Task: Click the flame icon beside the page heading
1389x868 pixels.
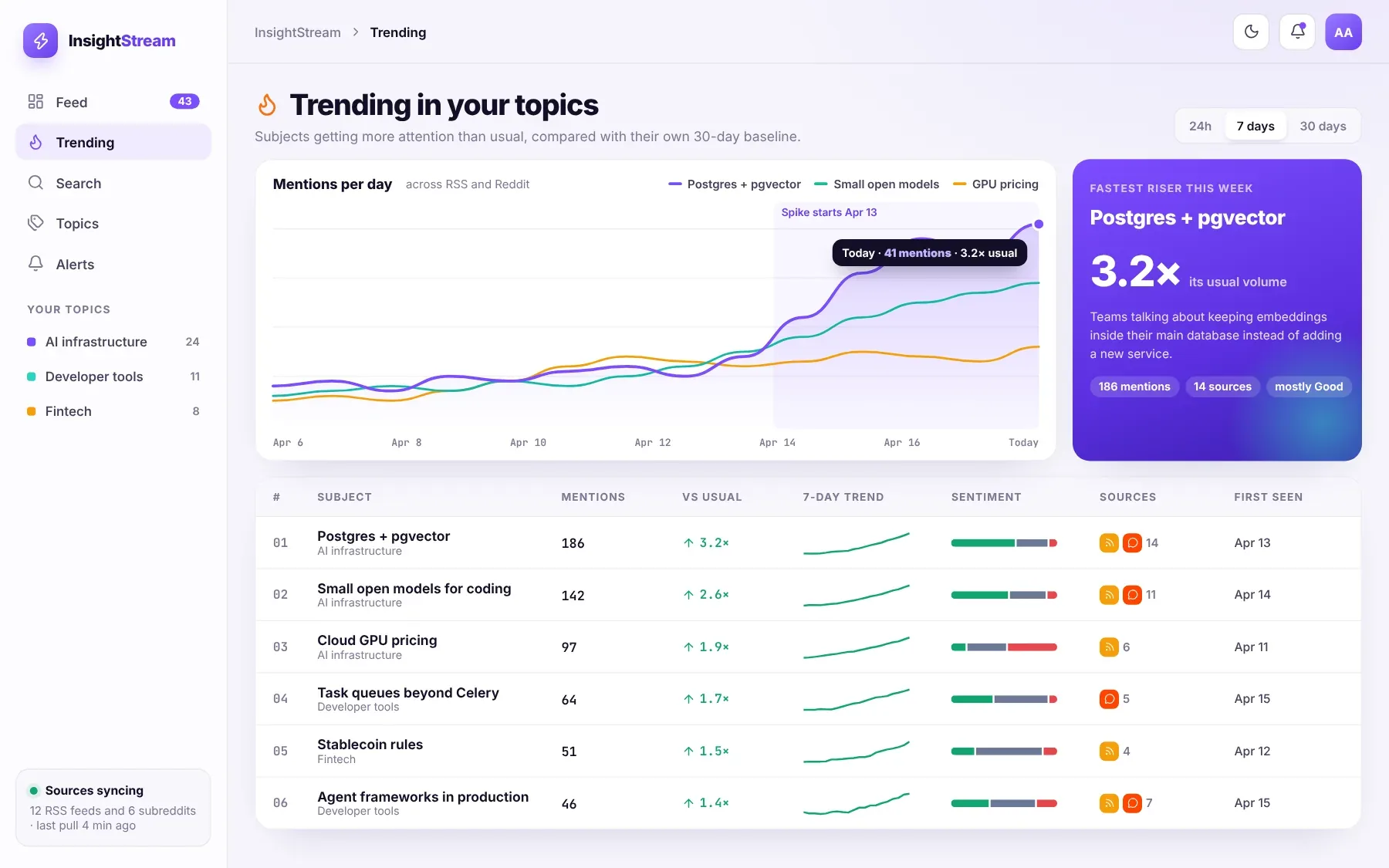Action: coord(267,105)
